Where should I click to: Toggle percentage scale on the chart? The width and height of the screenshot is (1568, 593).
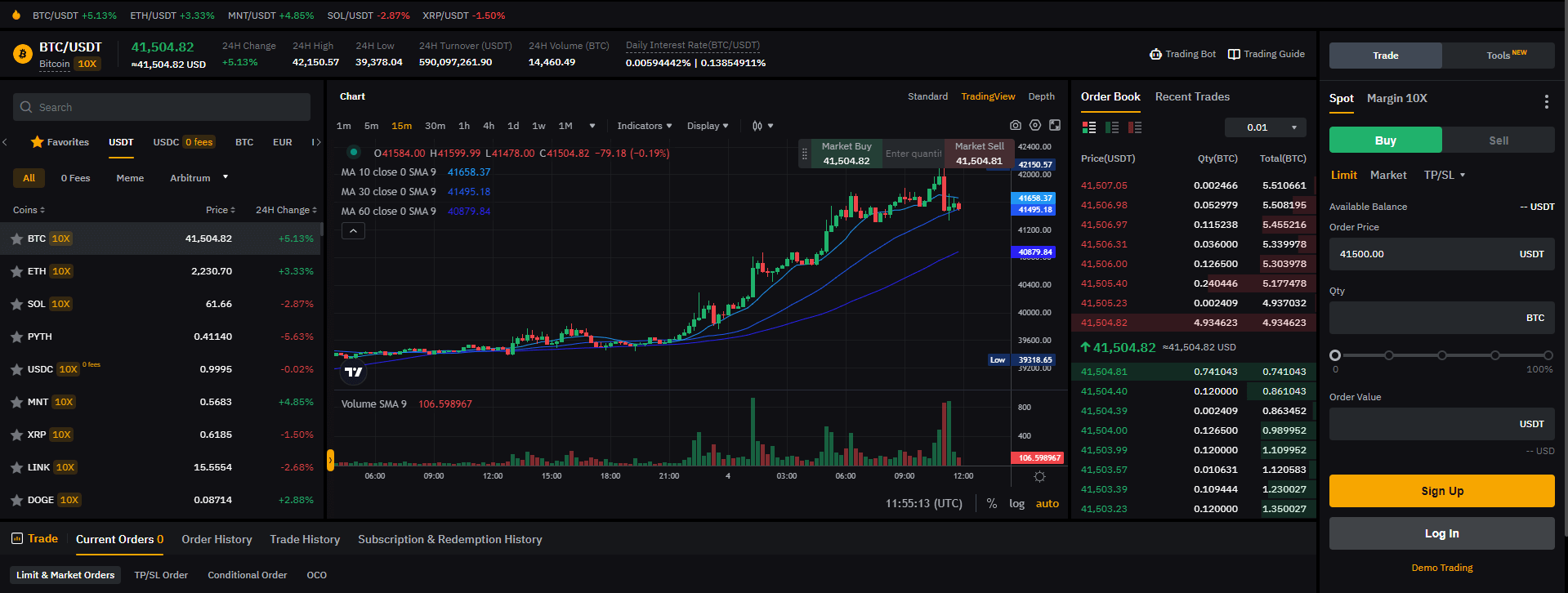pos(991,504)
